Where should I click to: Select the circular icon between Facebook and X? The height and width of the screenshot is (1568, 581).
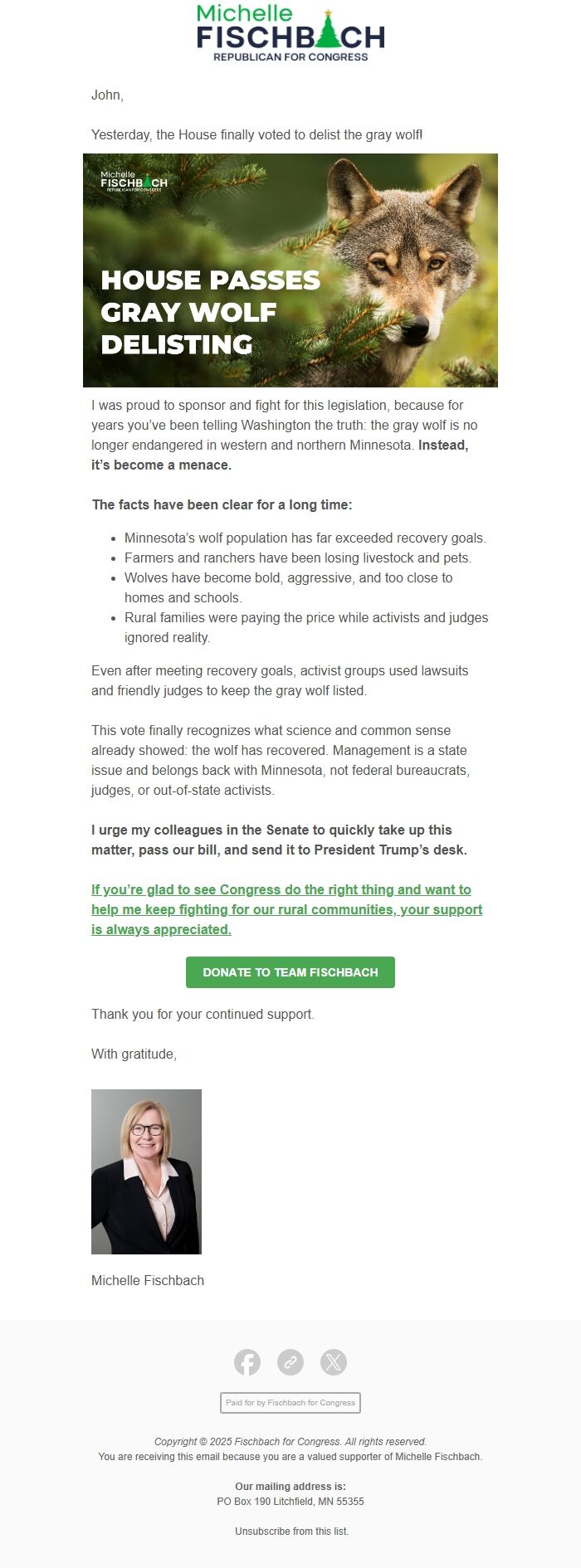click(x=290, y=1361)
